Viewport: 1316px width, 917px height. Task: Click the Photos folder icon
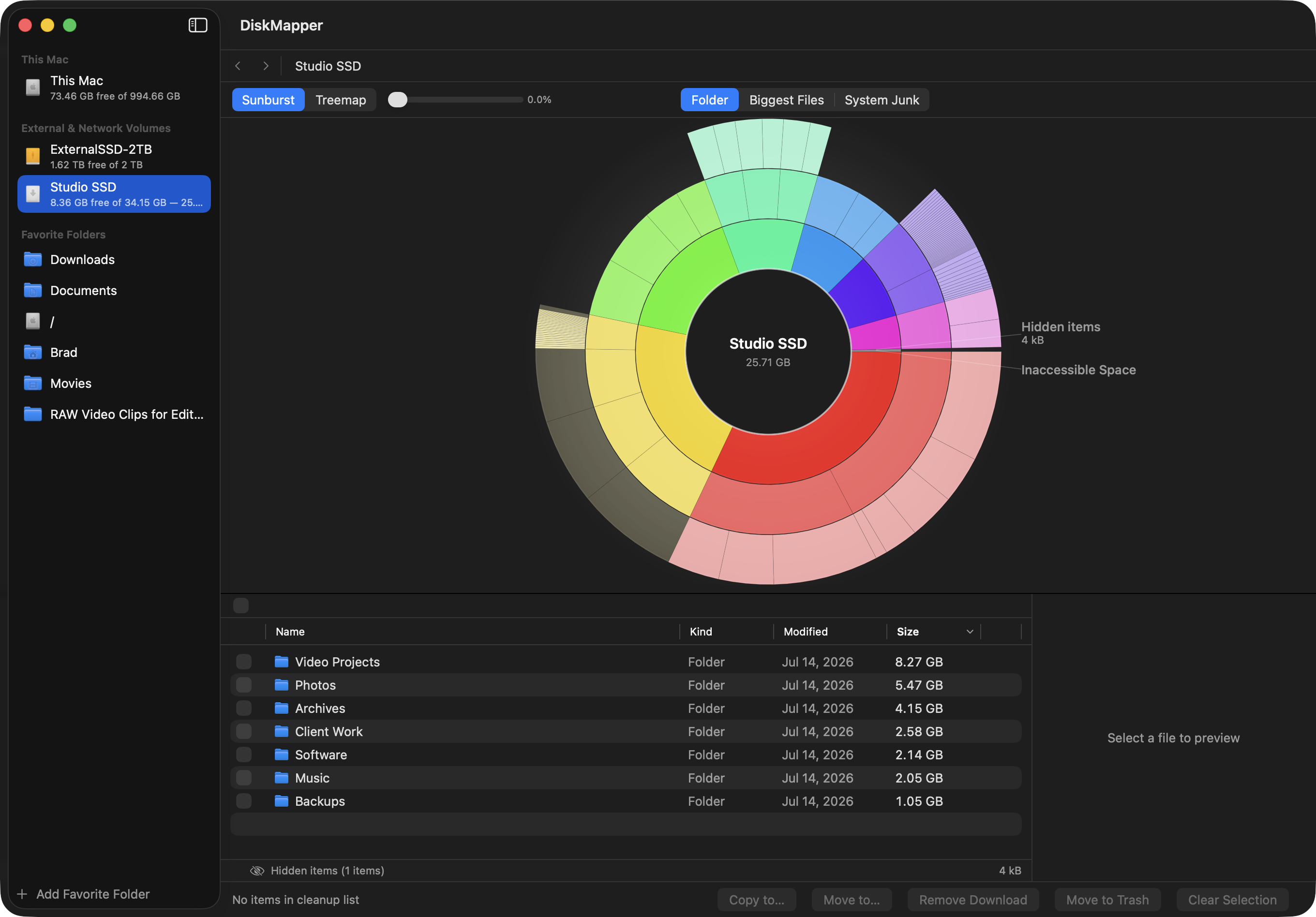[281, 685]
